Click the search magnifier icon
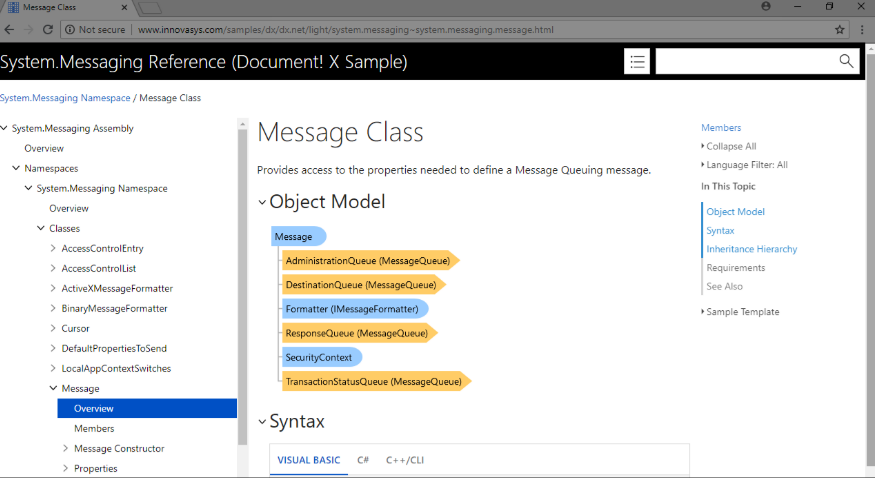This screenshot has height=478, width=875. point(846,61)
